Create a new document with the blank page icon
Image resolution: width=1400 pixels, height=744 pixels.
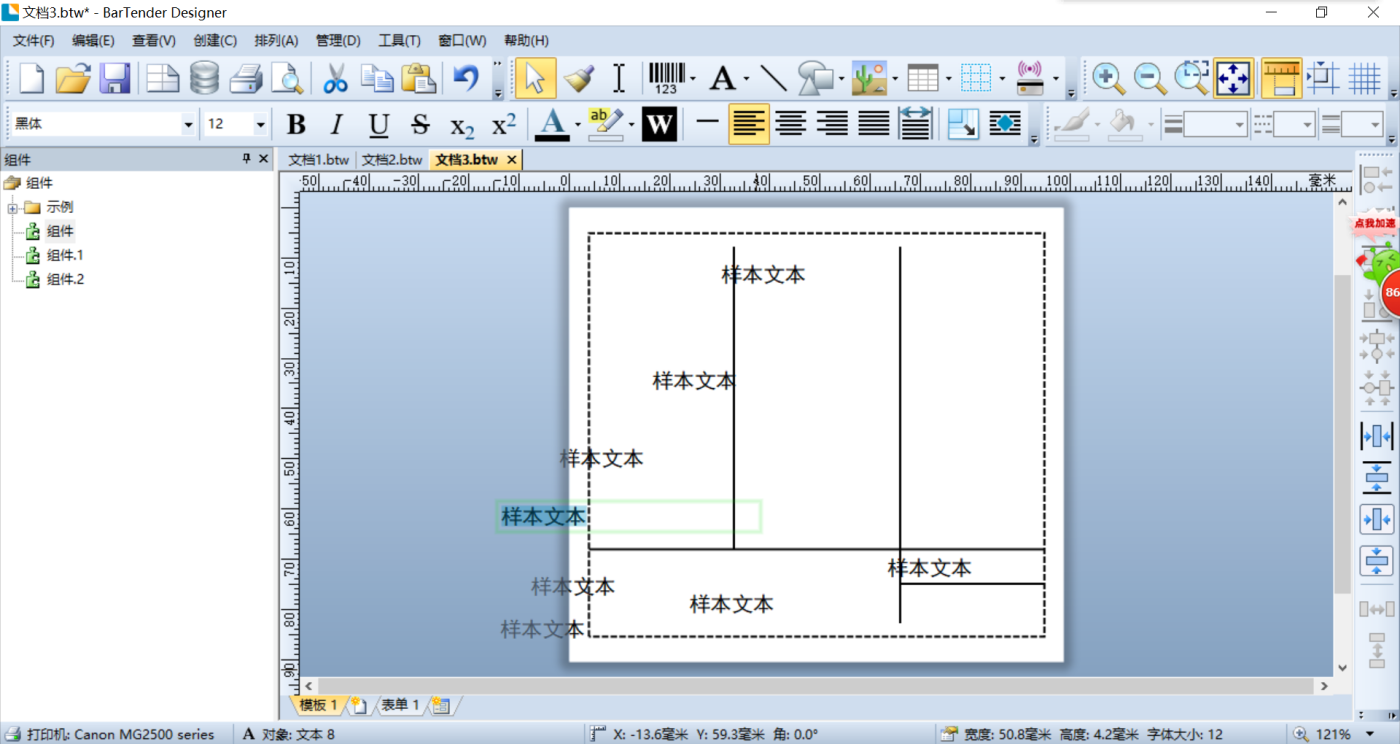pyautogui.click(x=32, y=78)
